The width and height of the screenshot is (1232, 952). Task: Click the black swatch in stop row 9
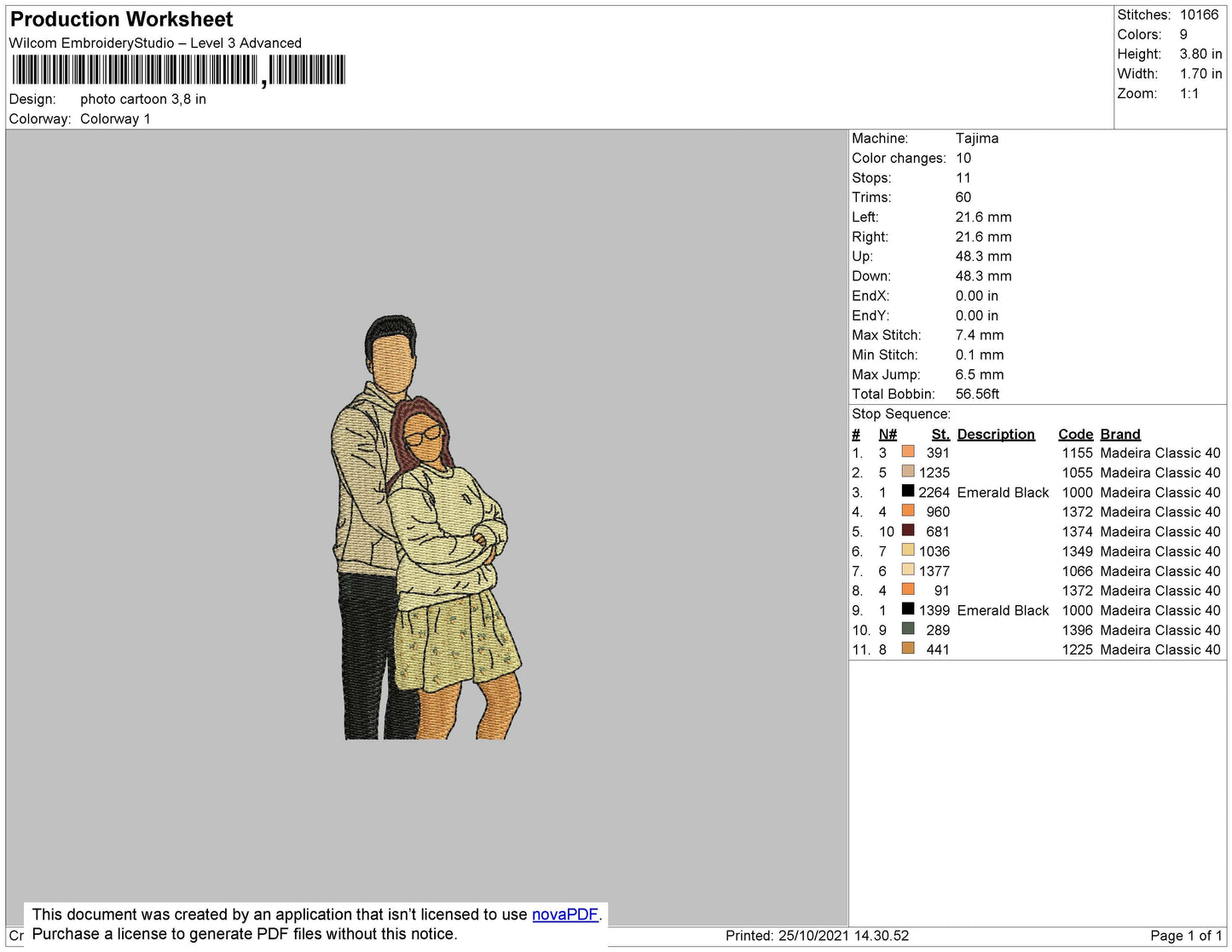[908, 609]
